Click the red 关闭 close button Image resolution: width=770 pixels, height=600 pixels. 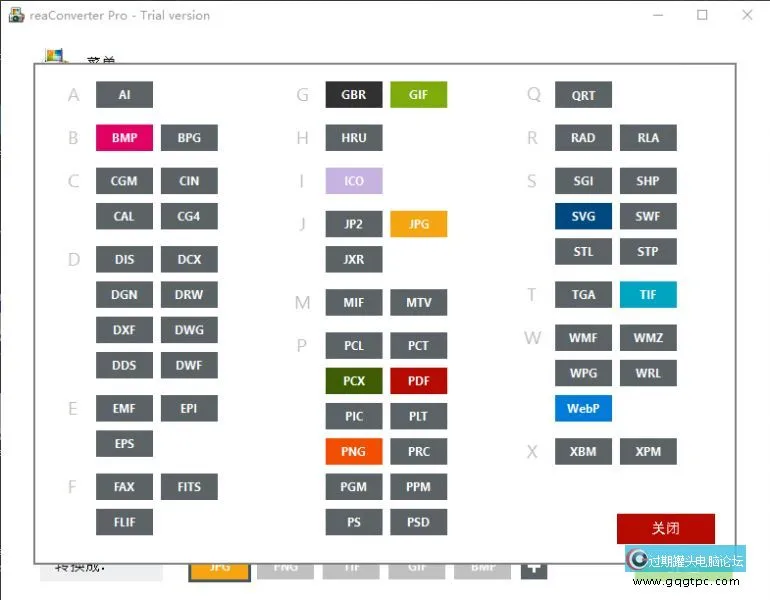point(665,528)
